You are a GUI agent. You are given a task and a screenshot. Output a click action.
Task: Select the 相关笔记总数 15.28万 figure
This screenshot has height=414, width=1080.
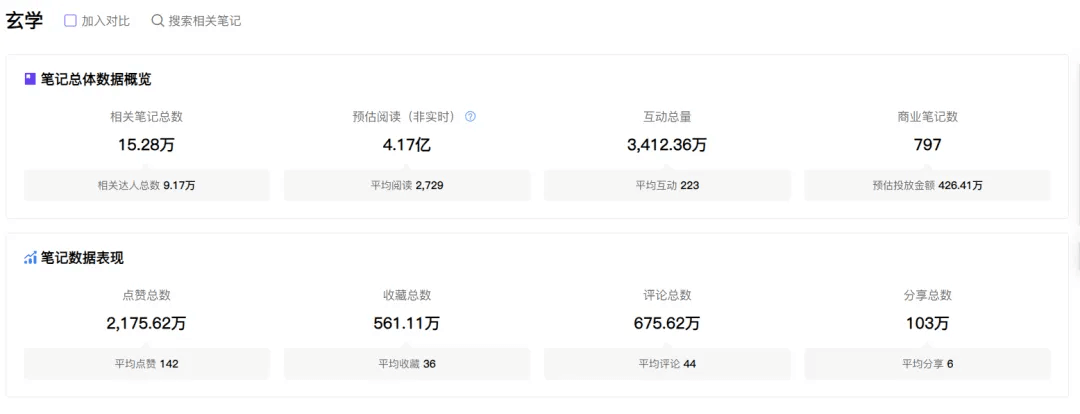click(146, 145)
